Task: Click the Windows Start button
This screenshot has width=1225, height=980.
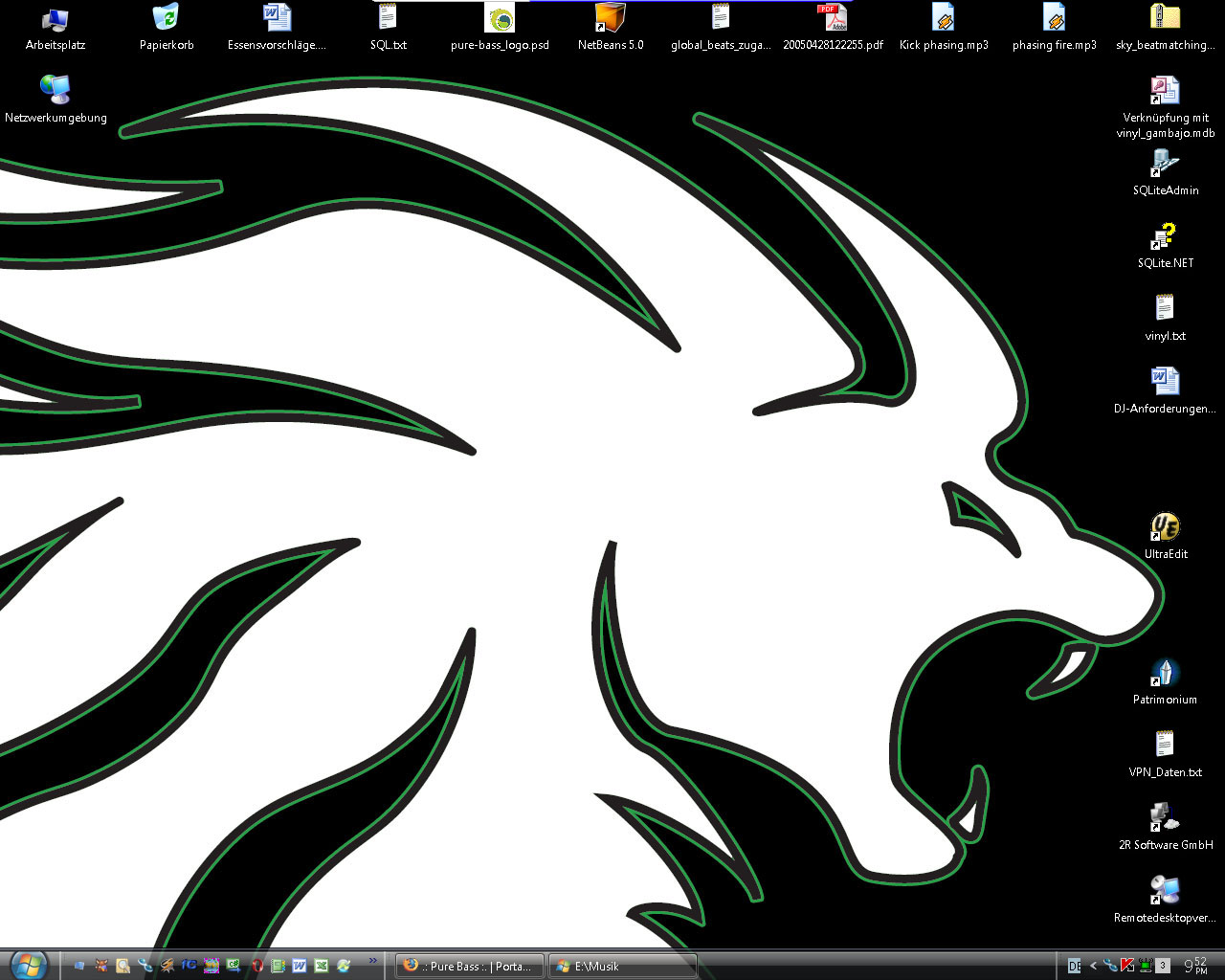Action: 27,964
